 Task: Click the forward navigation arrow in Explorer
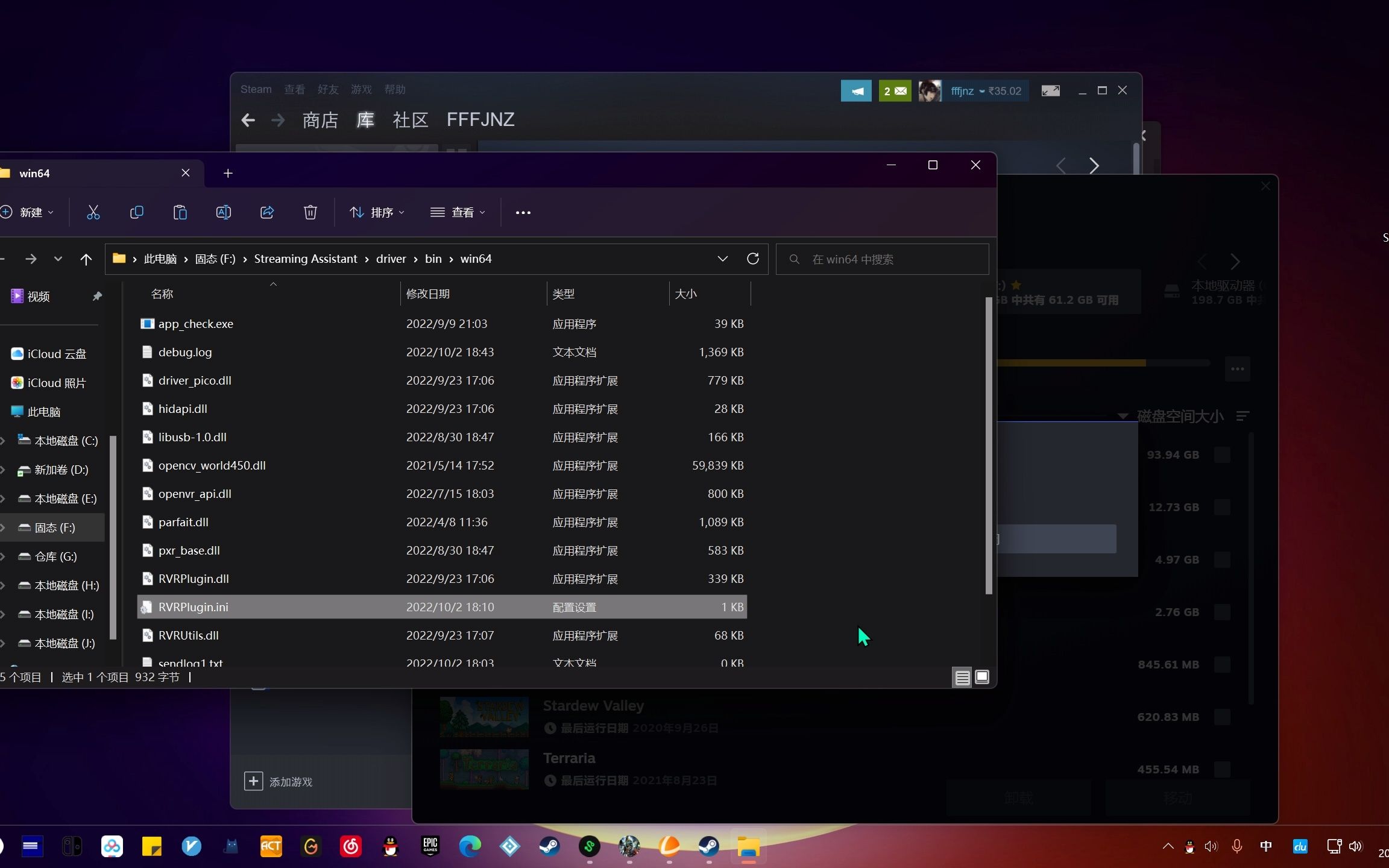[31, 259]
